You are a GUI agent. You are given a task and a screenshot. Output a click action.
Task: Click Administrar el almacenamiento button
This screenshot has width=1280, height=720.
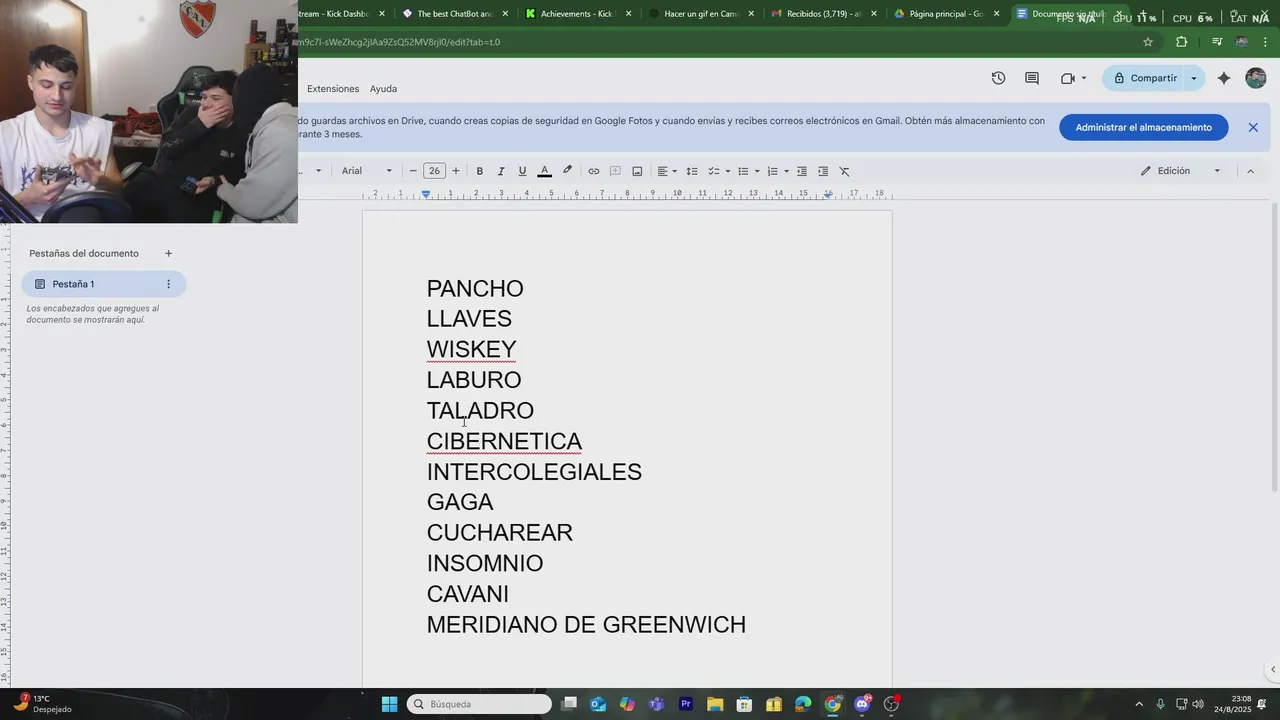[1144, 127]
